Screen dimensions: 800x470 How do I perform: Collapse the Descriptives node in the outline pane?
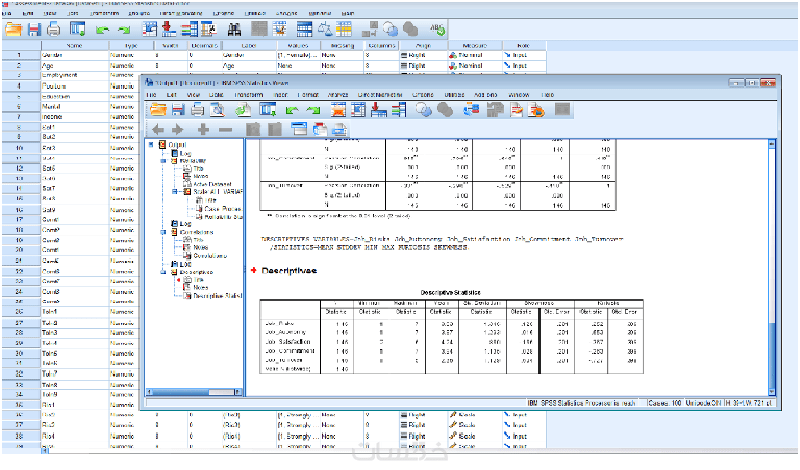(x=163, y=271)
